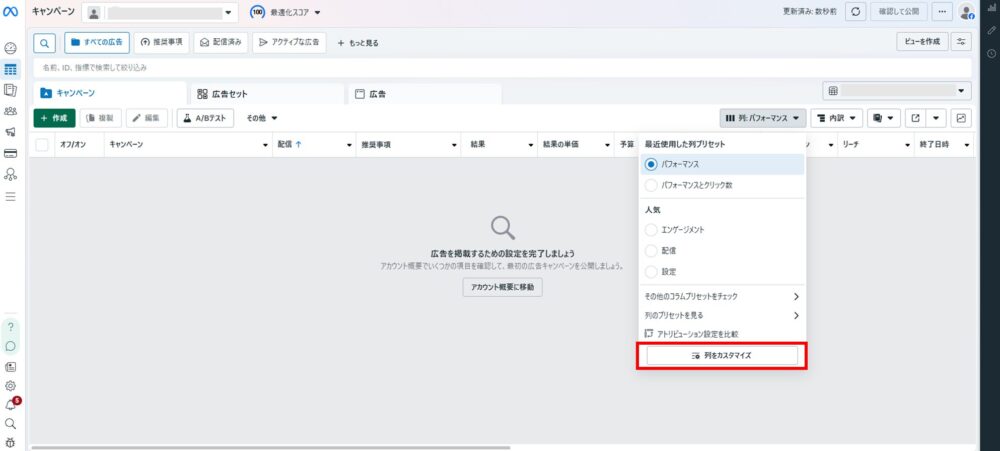Viewport: 1000px width, 451px height.
Task: Open the notifications bell in left sidebar
Action: [x=11, y=404]
